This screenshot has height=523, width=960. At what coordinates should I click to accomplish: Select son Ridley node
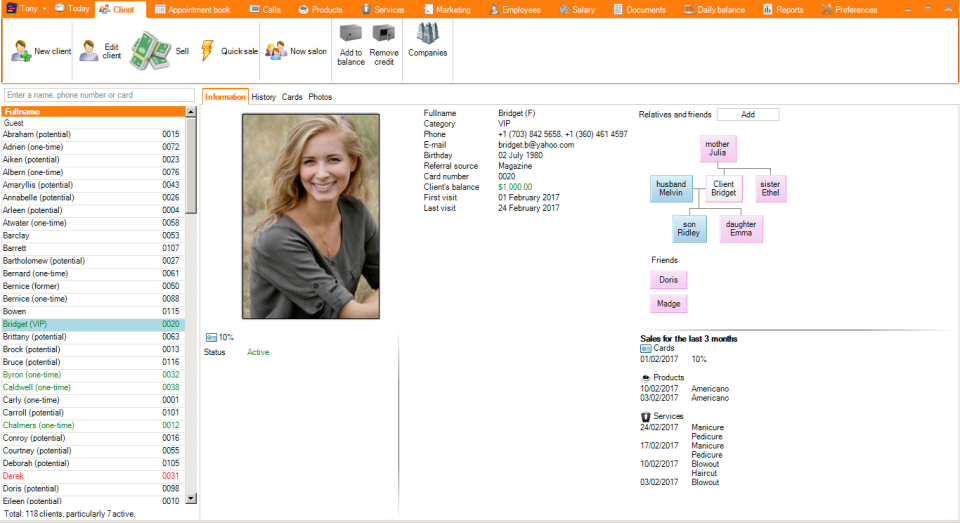click(689, 228)
